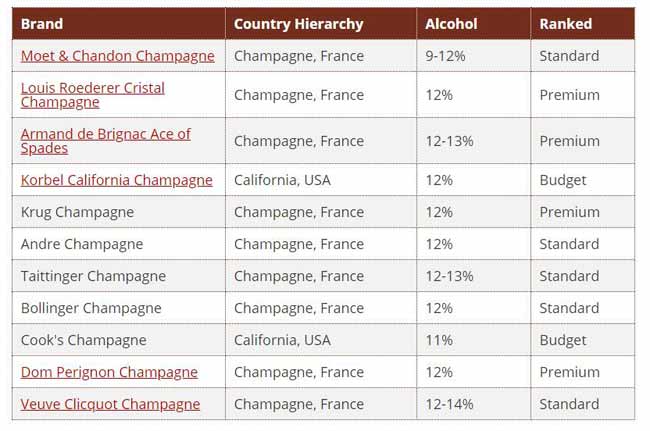650x431 pixels.
Task: Click the Budget rank in Cook's row
Action: coord(563,341)
